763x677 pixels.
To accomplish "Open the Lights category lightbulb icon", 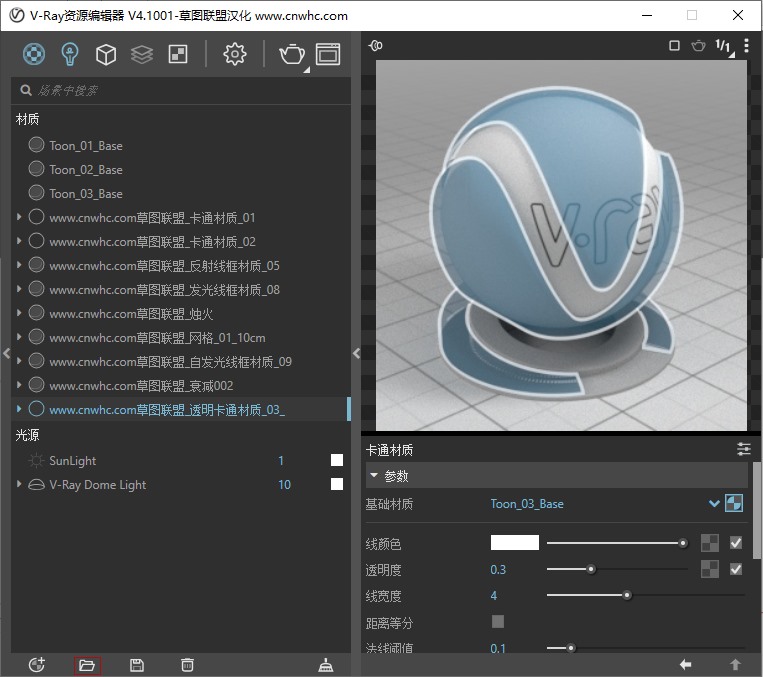I will [x=70, y=54].
